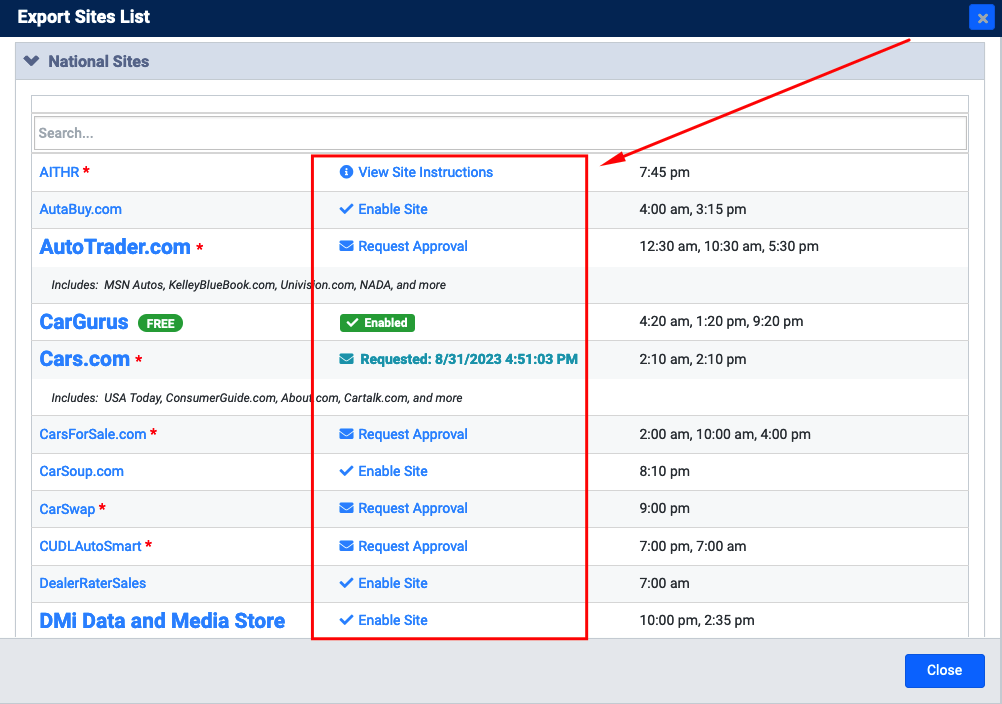Click the National Sites header label
The image size is (1002, 704).
(x=99, y=61)
